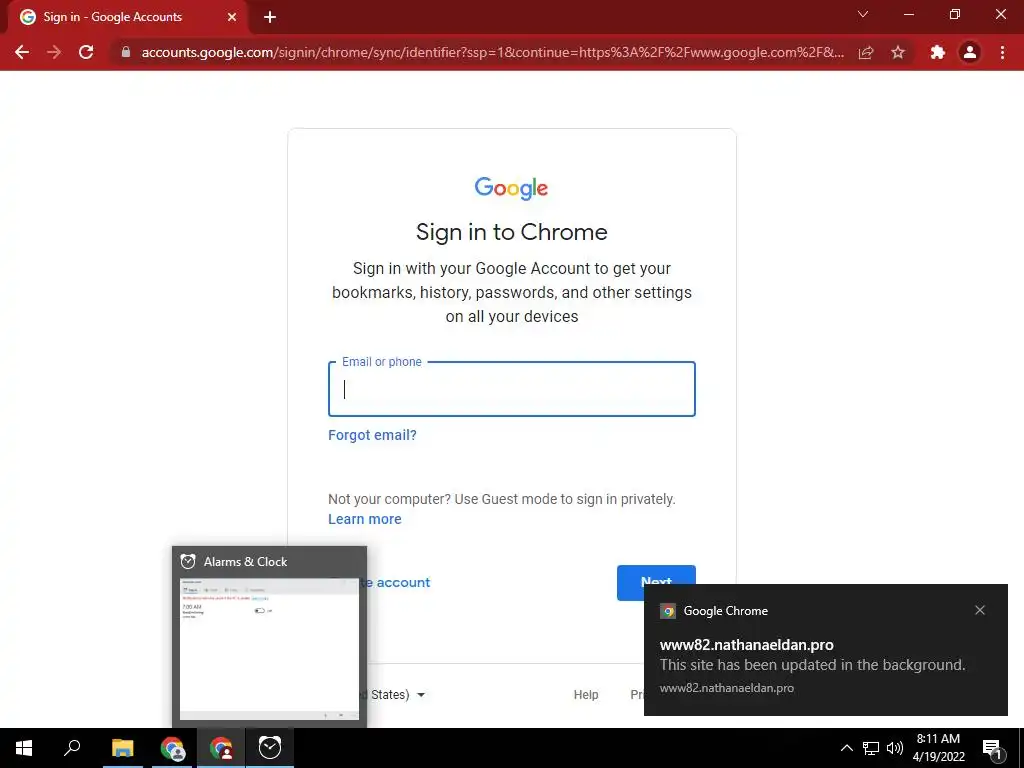This screenshot has width=1024, height=768.
Task: Click the Alarms & Clock preview title
Action: 245,562
